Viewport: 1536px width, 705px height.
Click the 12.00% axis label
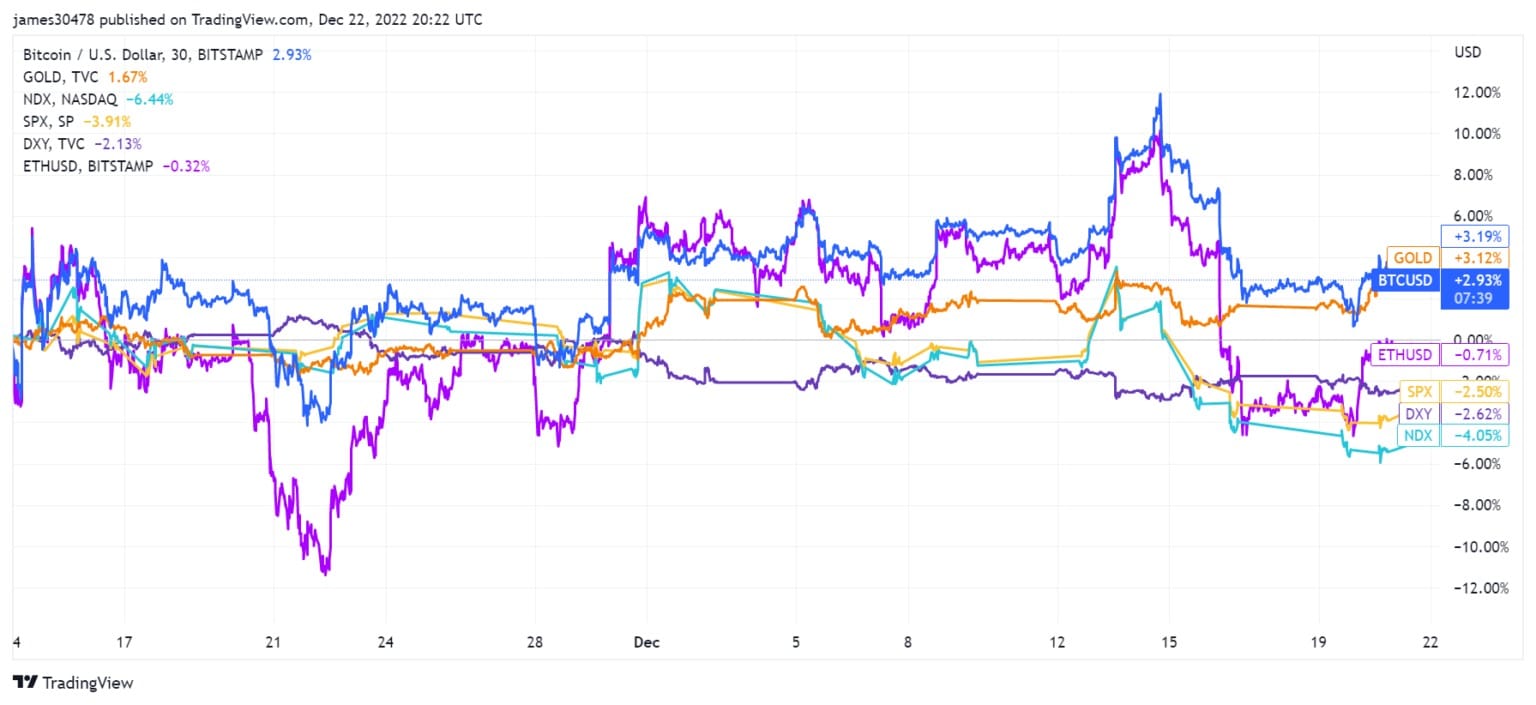pyautogui.click(x=1475, y=92)
